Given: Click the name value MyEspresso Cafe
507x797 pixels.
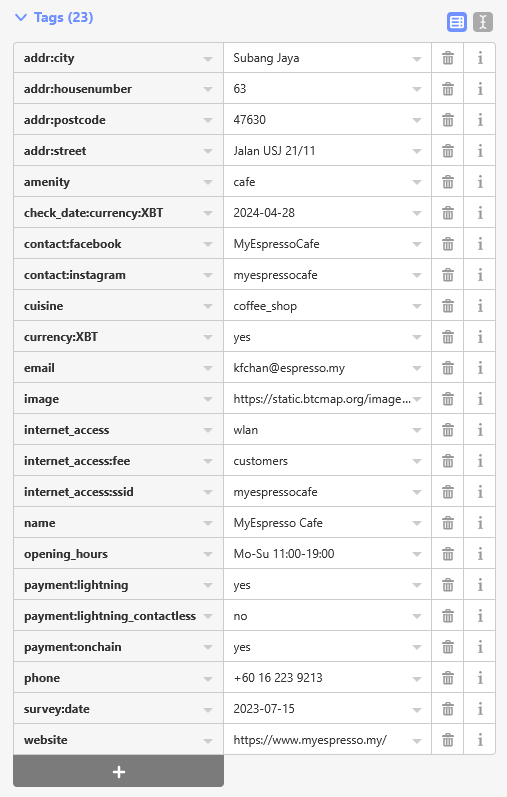Looking at the screenshot, I should (x=278, y=523).
